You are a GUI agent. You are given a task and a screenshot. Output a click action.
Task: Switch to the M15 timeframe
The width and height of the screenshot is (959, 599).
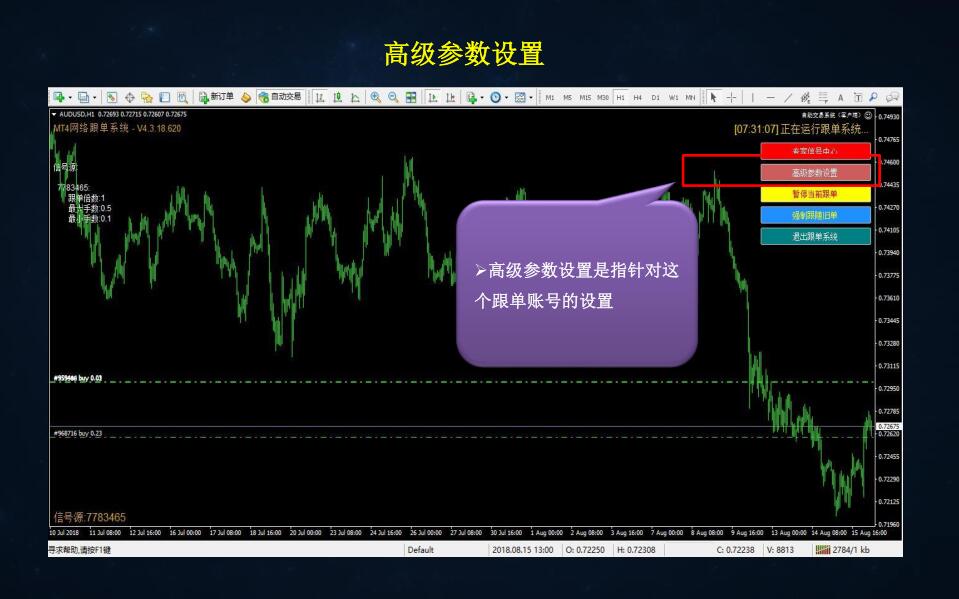[585, 97]
